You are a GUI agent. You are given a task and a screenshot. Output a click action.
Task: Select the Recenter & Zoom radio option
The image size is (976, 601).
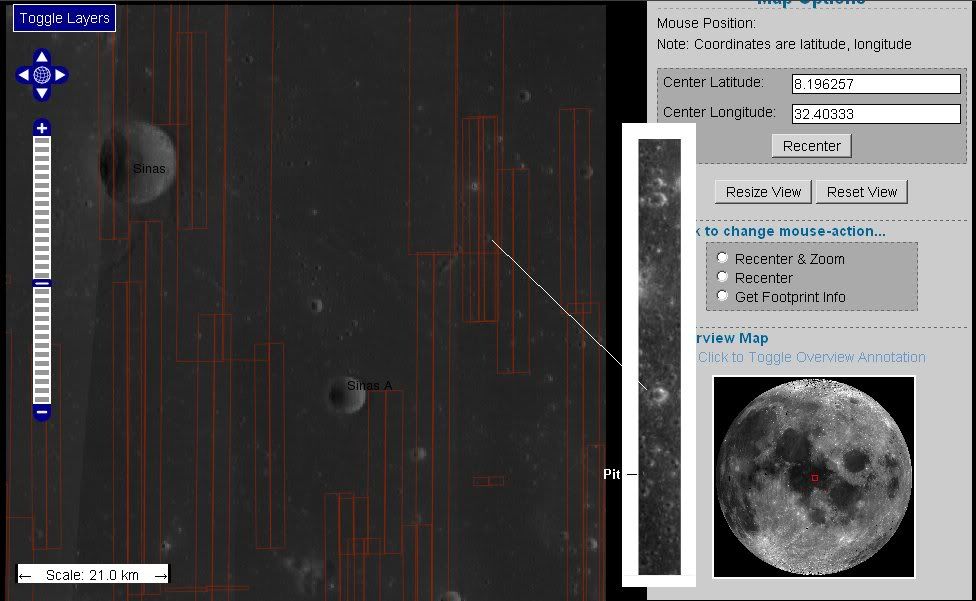pos(722,258)
